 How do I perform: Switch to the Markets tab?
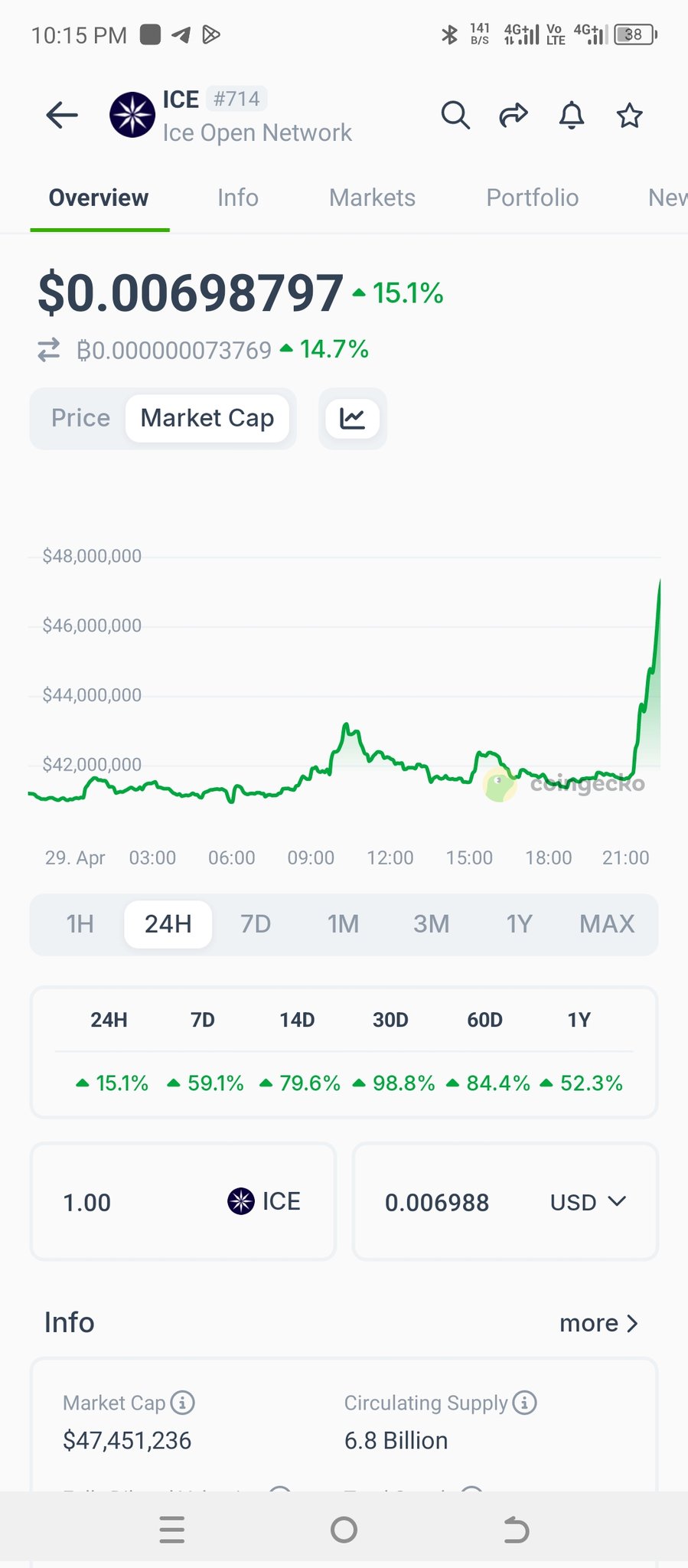pyautogui.click(x=372, y=198)
